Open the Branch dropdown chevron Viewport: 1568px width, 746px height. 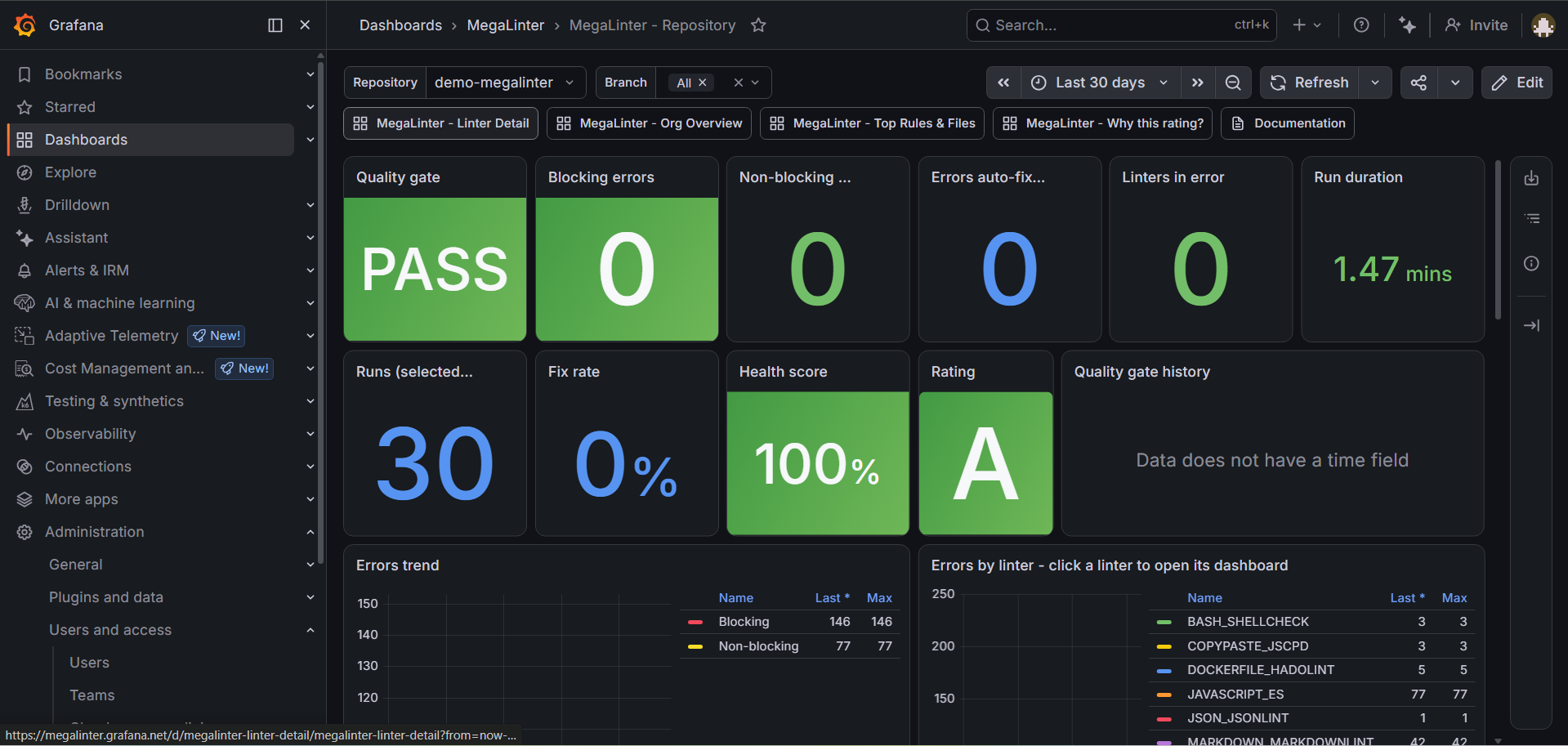(756, 83)
